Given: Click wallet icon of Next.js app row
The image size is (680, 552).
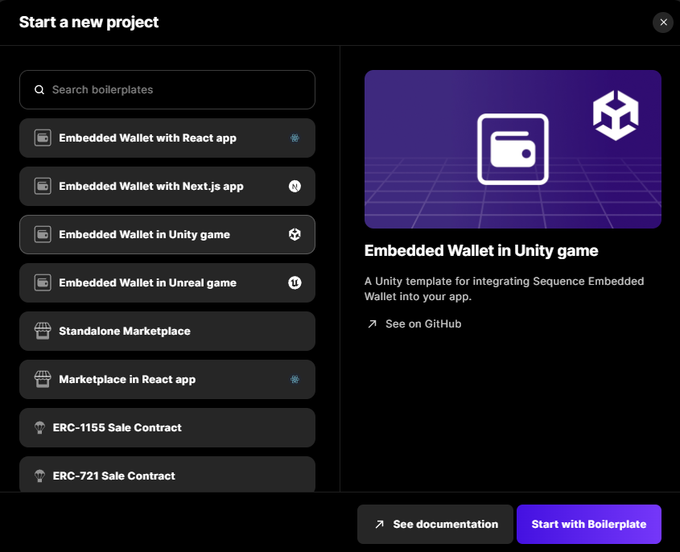Looking at the screenshot, I should point(42,186).
